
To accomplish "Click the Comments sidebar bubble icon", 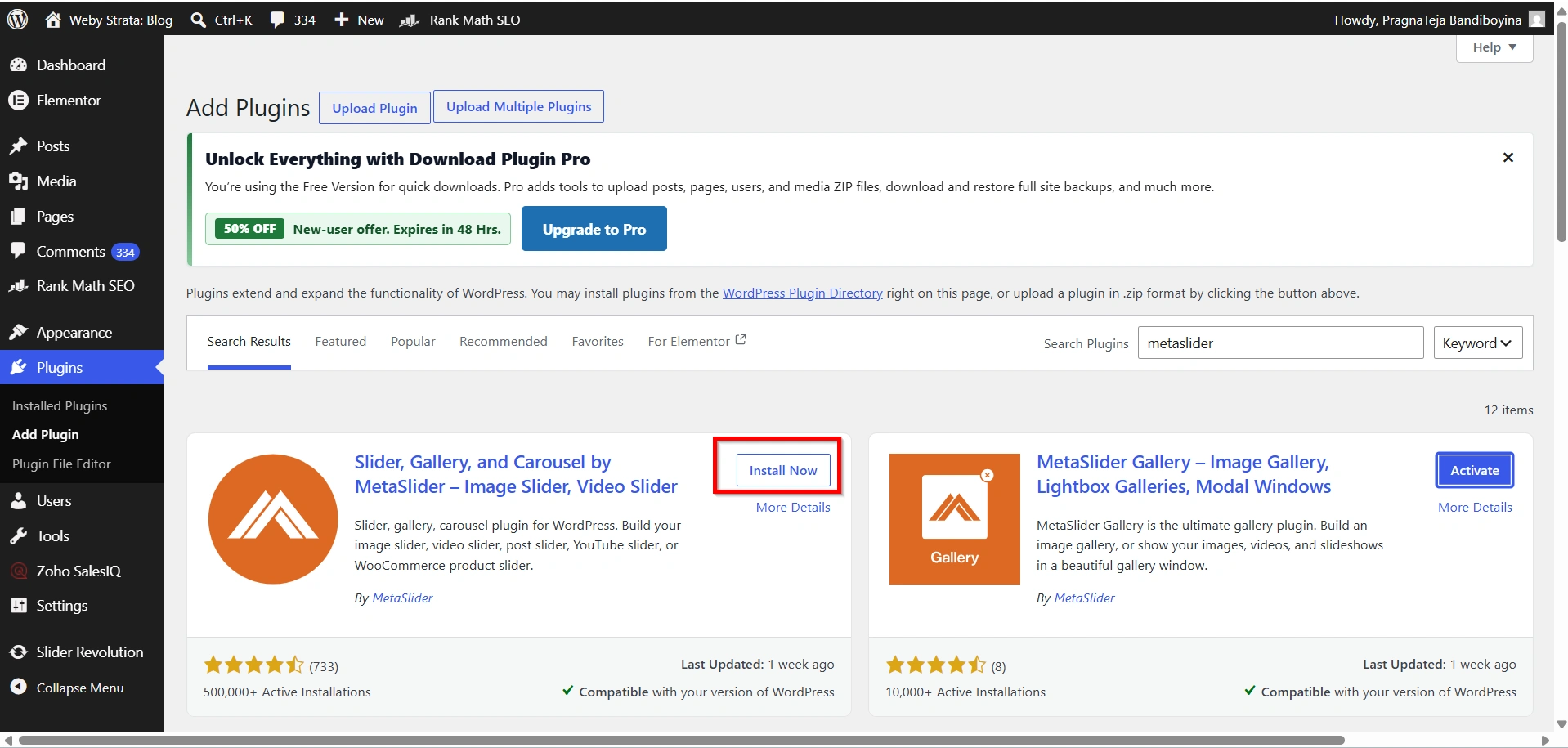I will click(x=18, y=251).
